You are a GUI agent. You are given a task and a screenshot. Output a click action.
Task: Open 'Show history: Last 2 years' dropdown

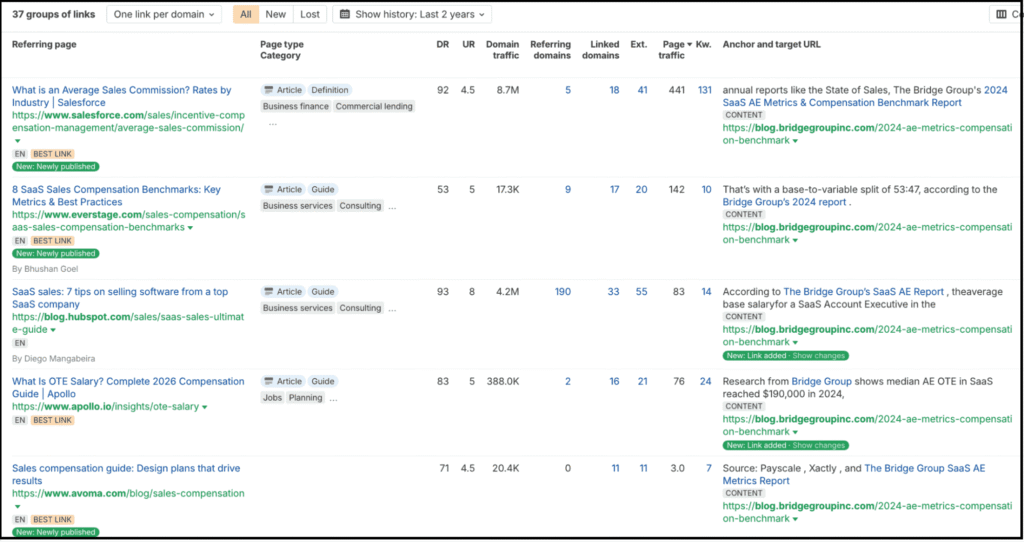(412, 14)
